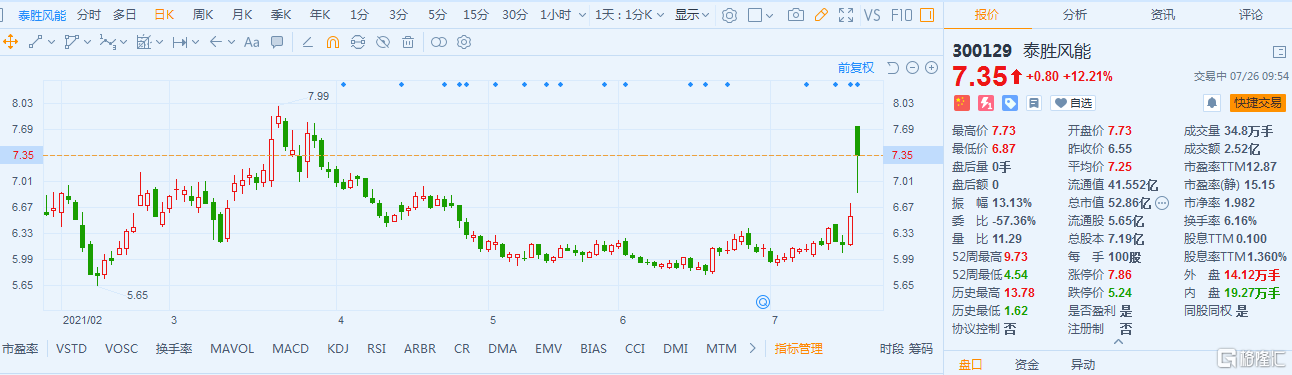The width and height of the screenshot is (1292, 375).
Task: Switch to 15分 minute chart
Action: click(476, 15)
